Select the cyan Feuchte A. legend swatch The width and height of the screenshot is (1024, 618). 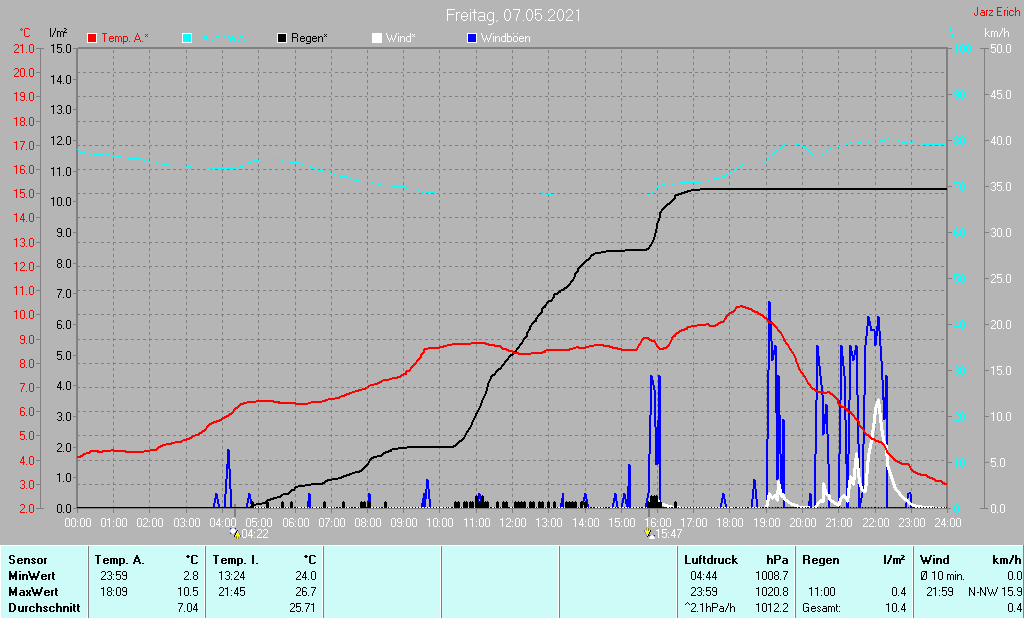(x=187, y=39)
